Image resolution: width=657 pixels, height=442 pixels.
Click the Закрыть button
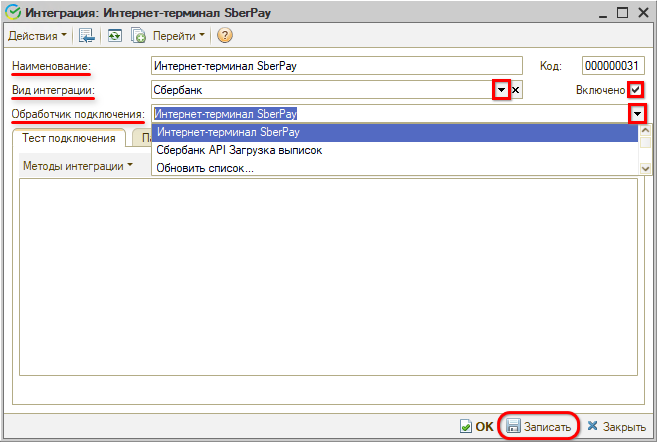point(616,426)
